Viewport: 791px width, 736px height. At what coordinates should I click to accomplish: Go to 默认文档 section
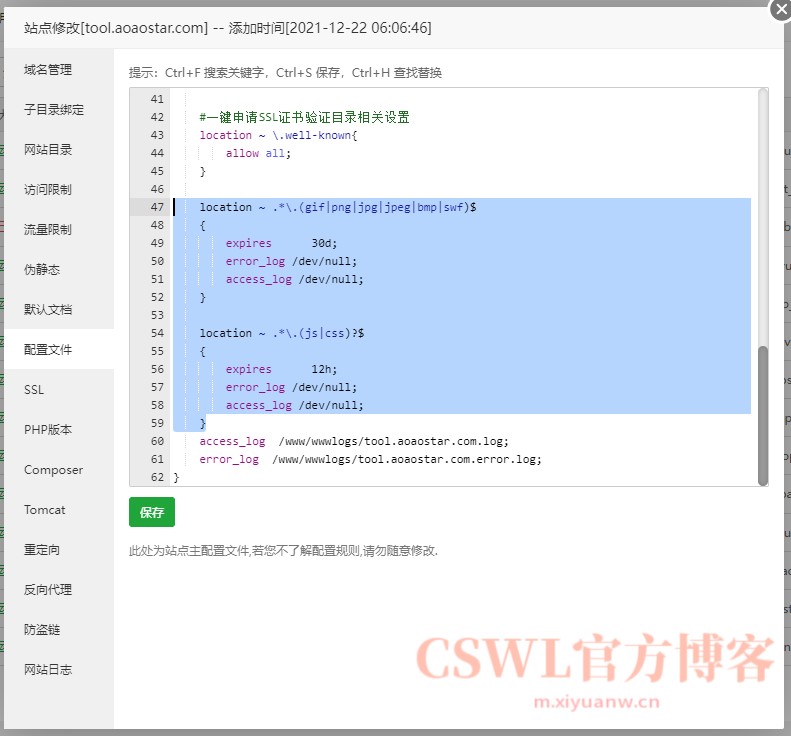(48, 310)
